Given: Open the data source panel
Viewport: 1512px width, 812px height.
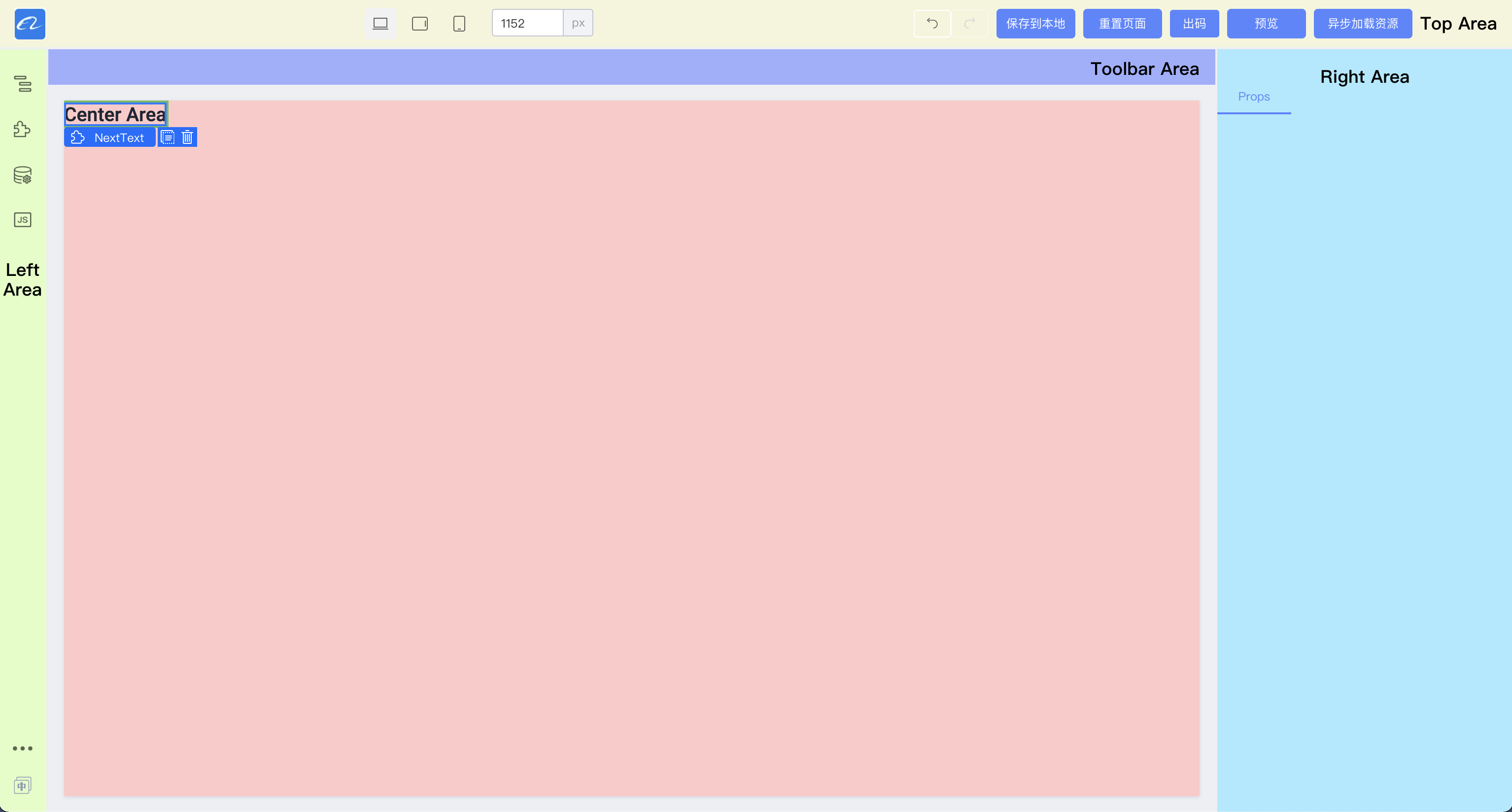Looking at the screenshot, I should pos(22,174).
